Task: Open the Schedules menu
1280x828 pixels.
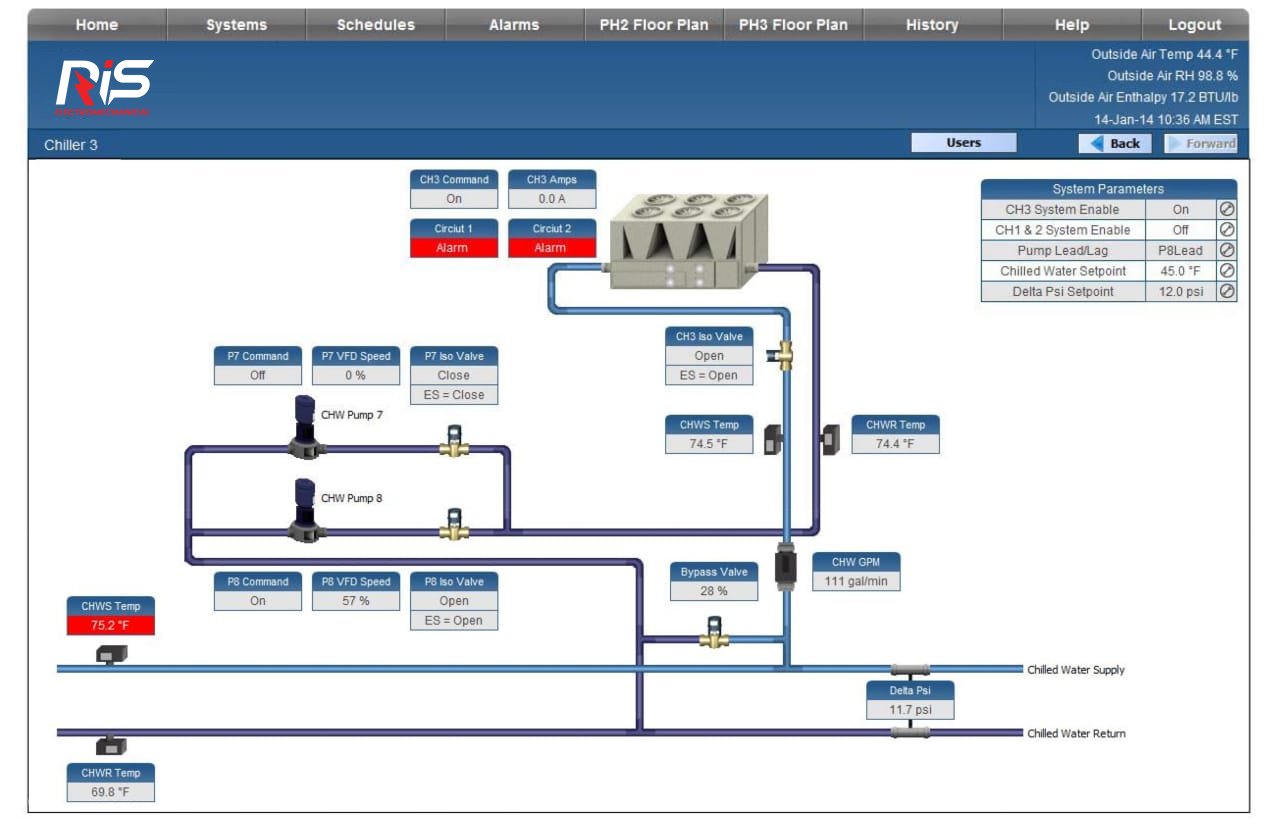Action: pos(375,25)
